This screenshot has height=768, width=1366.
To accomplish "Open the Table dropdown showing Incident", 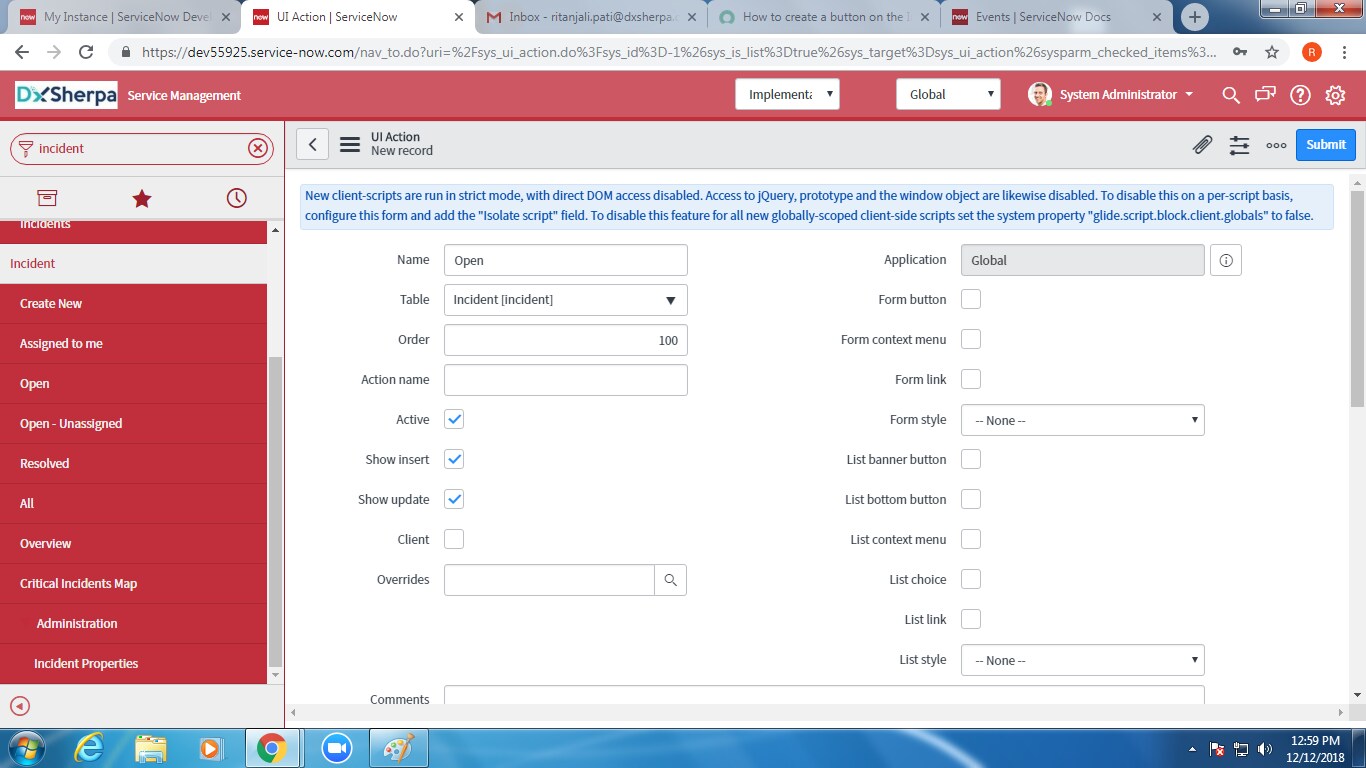I will point(566,300).
